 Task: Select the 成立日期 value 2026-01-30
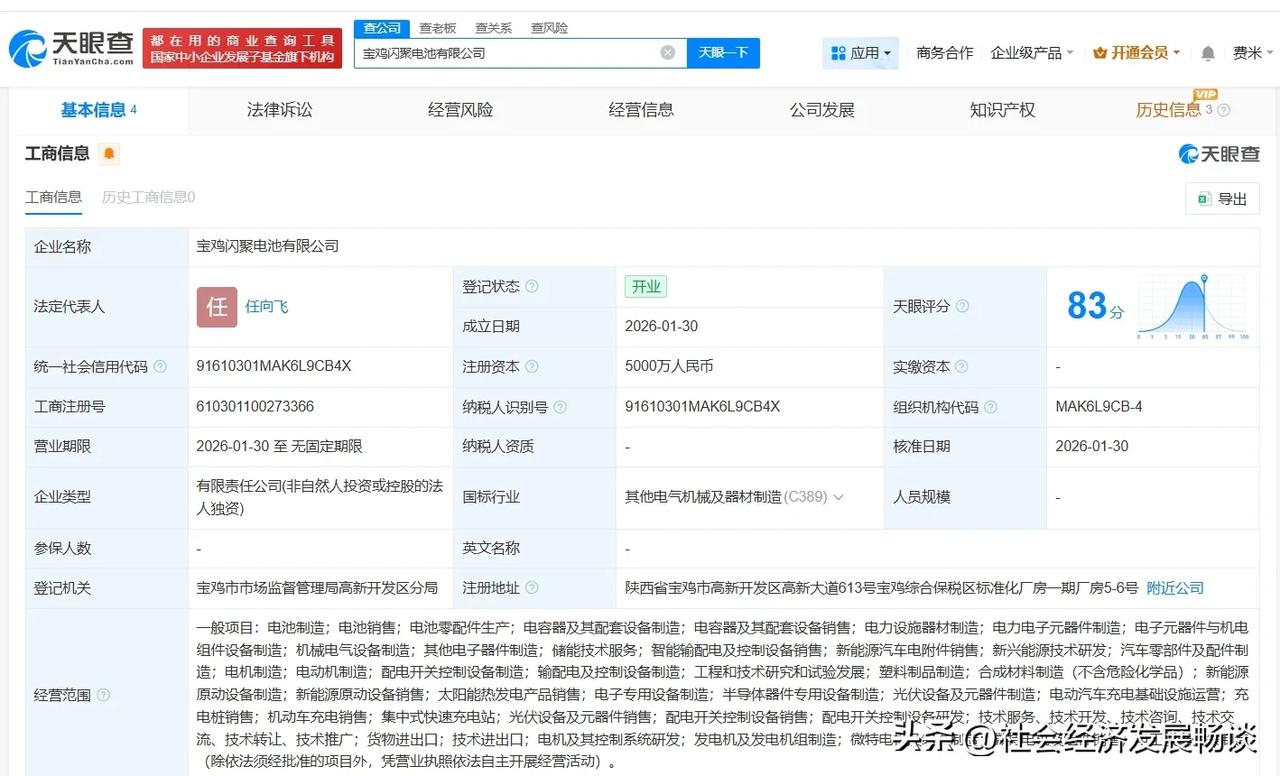pyautogui.click(x=662, y=326)
